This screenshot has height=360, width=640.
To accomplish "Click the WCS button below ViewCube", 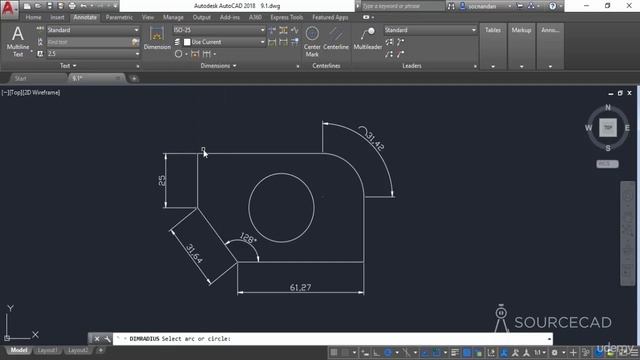I will [607, 164].
